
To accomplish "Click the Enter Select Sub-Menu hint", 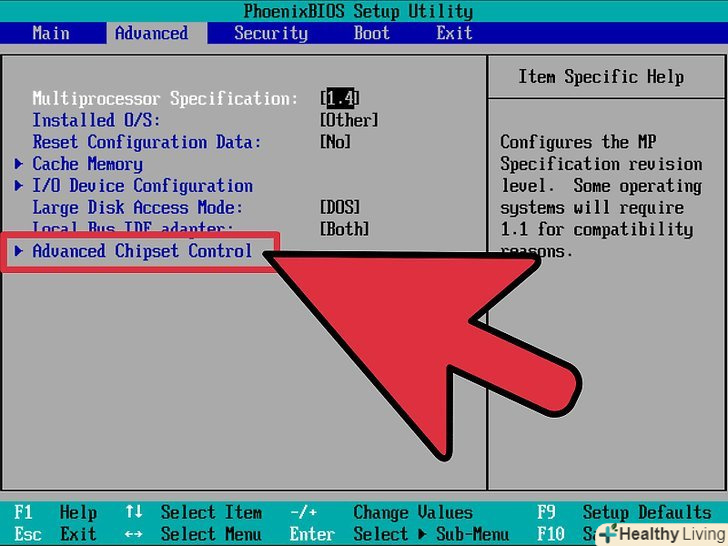I will 399,534.
